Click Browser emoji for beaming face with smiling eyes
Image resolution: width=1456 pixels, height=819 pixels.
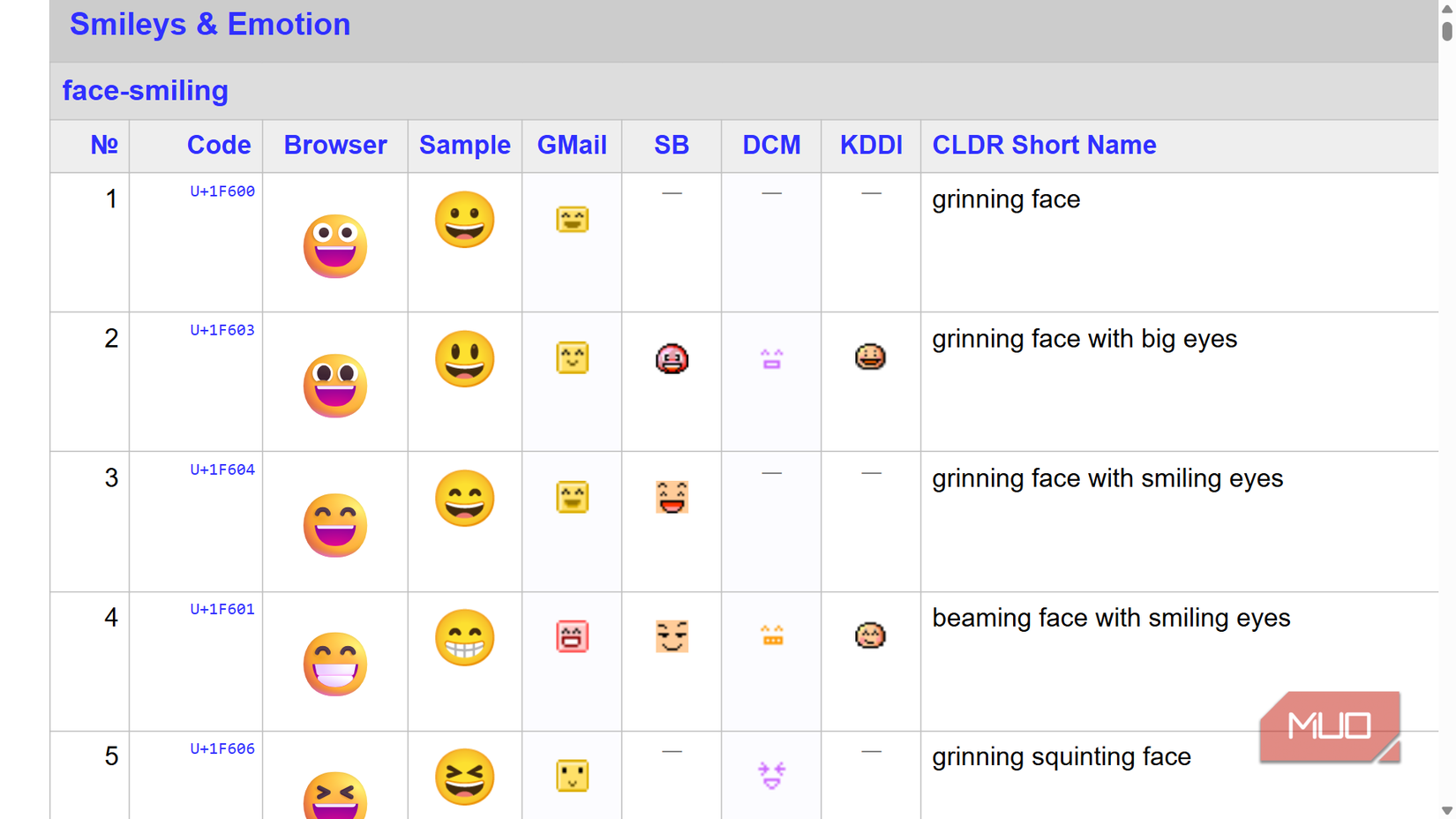tap(335, 665)
